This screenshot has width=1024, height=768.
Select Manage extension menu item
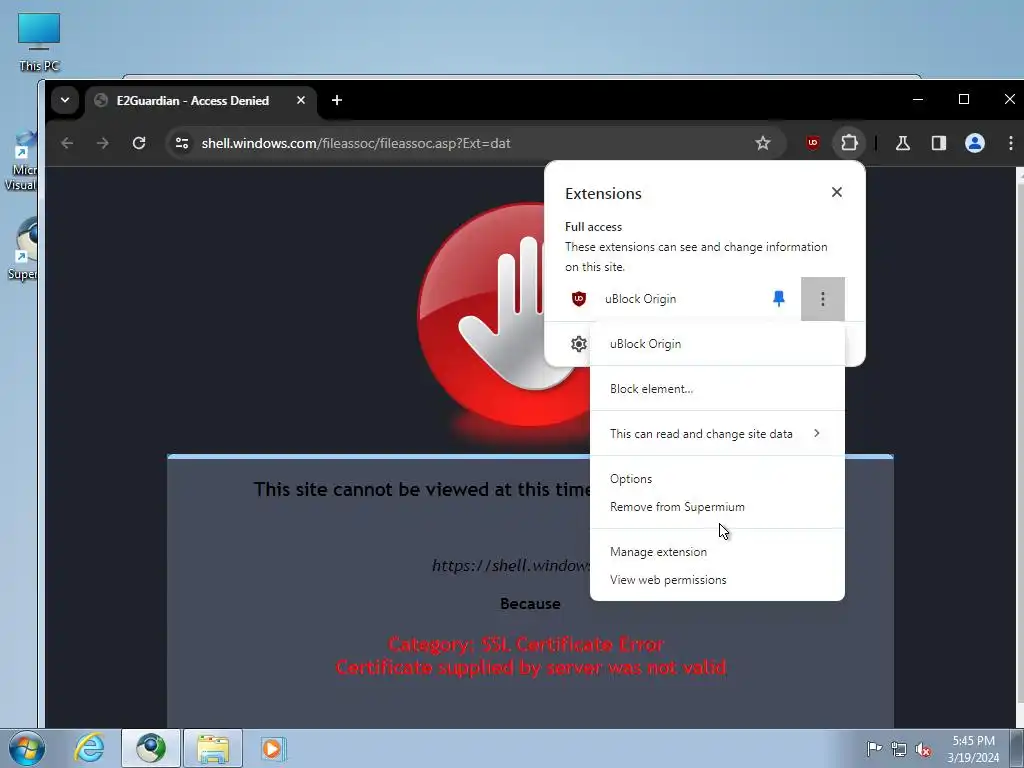717,552
